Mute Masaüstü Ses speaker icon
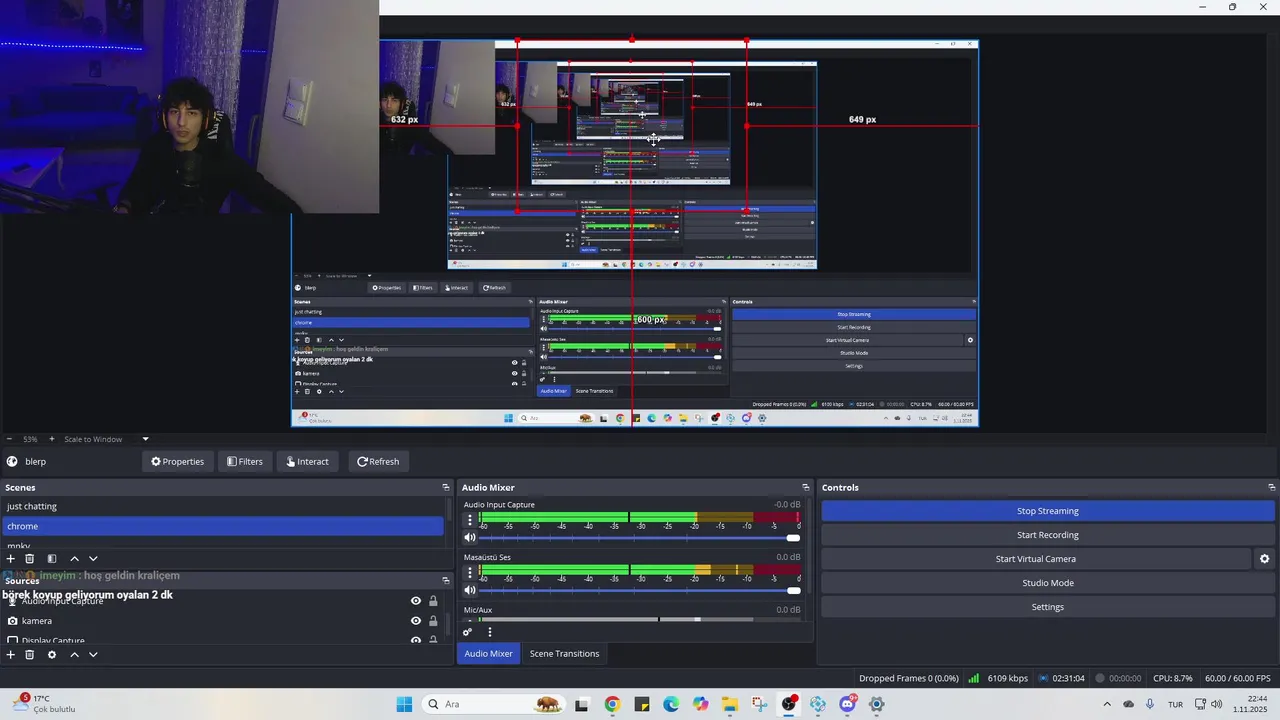1280x720 pixels. tap(470, 590)
